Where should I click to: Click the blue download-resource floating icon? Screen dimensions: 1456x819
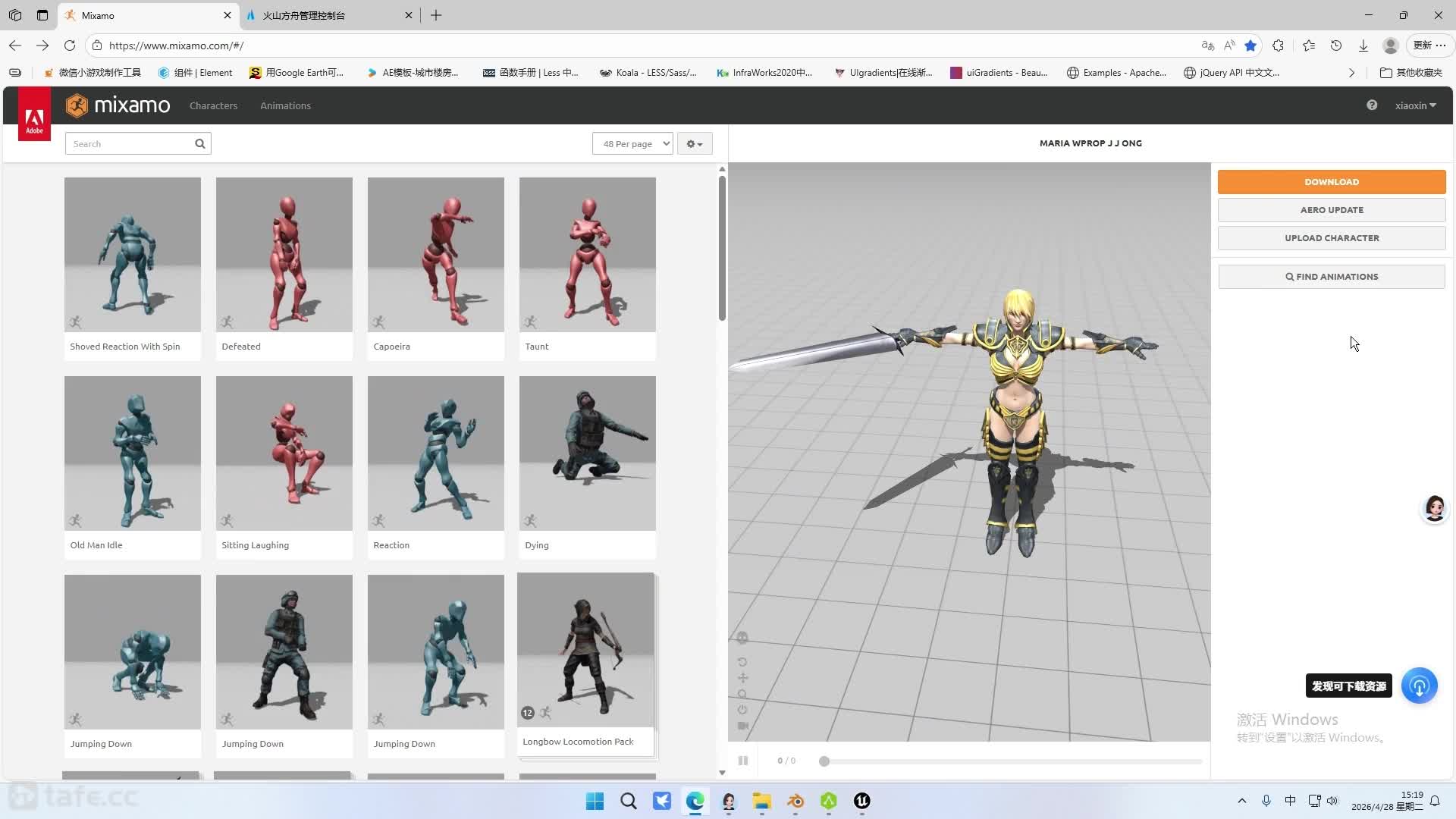pos(1419,686)
